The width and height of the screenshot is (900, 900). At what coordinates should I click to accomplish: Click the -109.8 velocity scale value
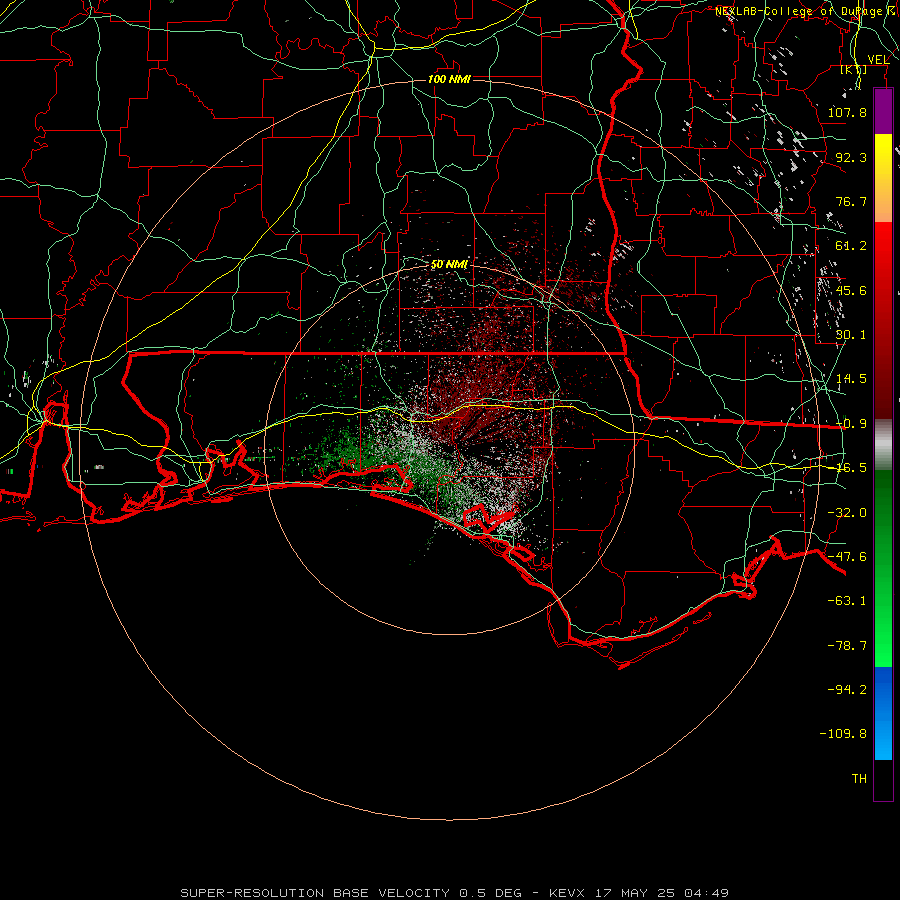[844, 734]
